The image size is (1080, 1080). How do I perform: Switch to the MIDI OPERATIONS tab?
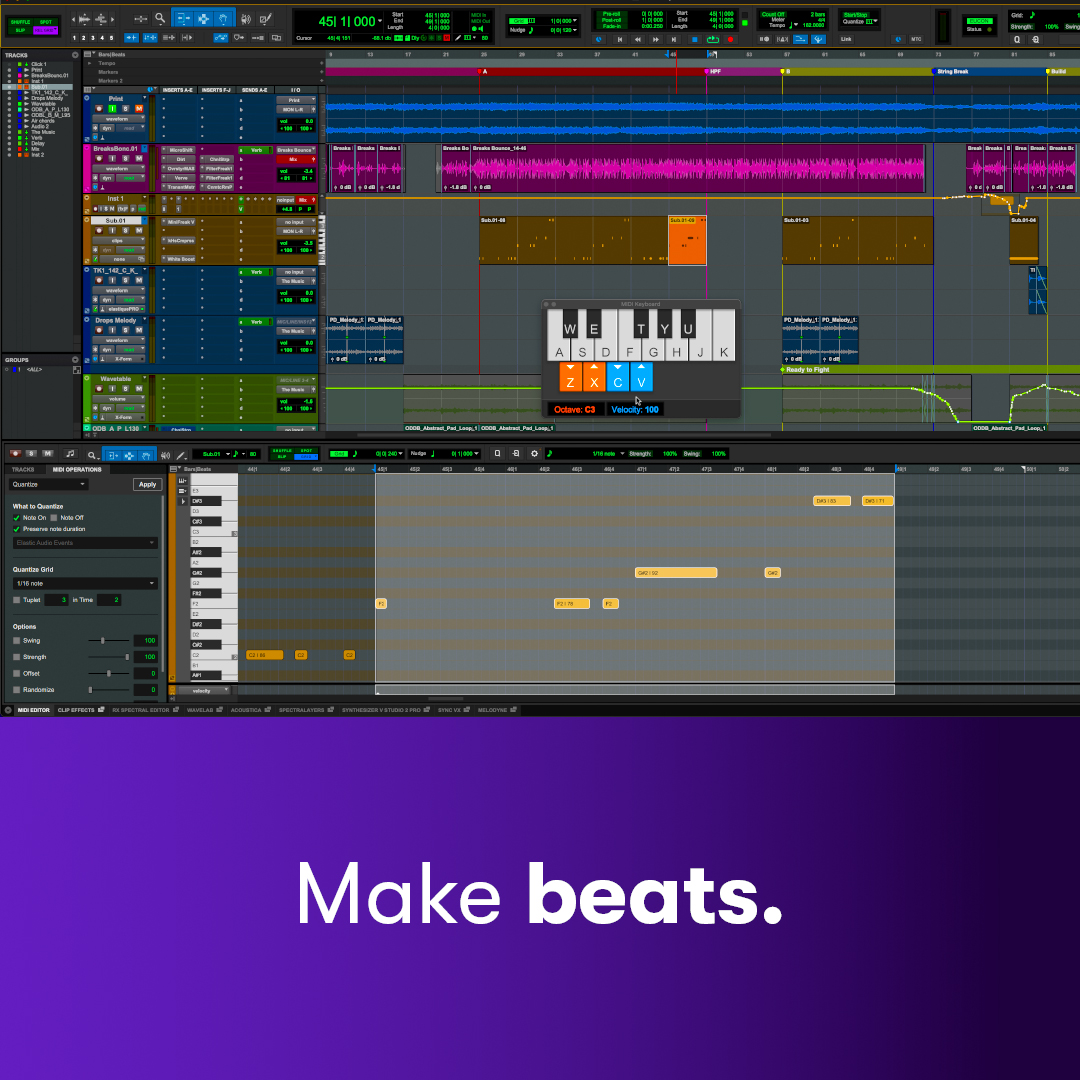click(77, 470)
